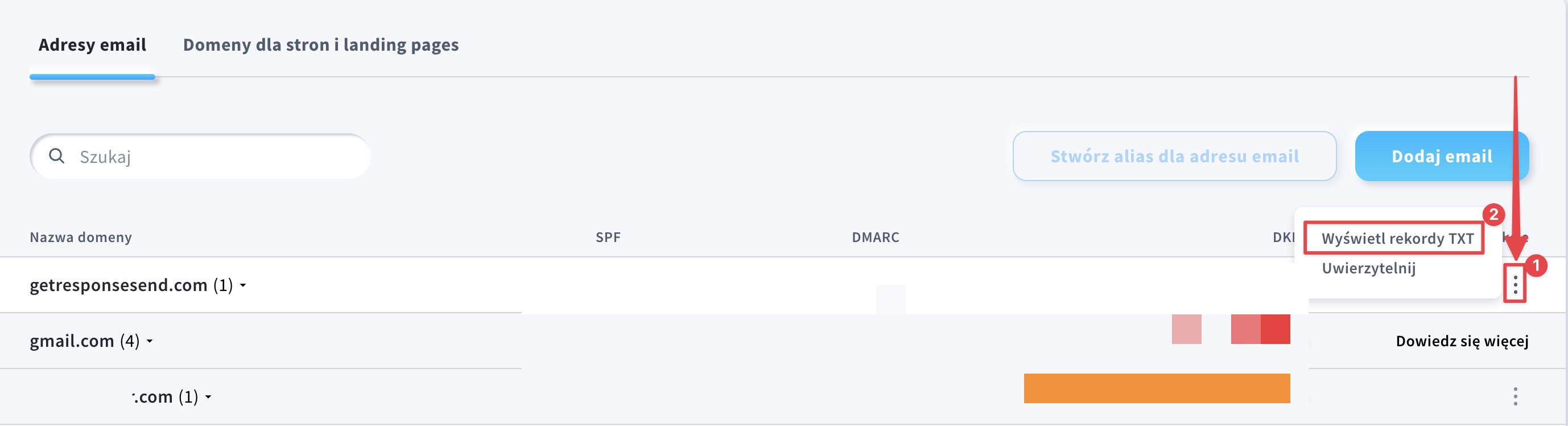
Task: Expand the .com (1) domain arrow
Action: (208, 398)
